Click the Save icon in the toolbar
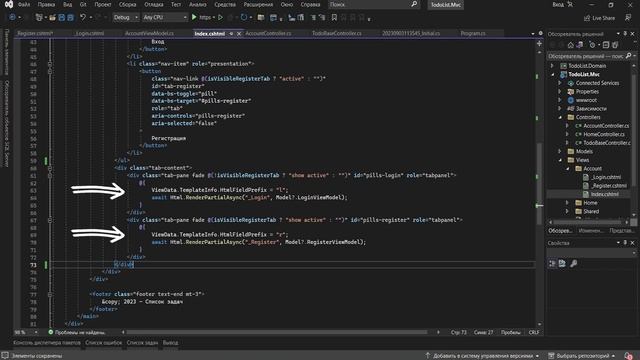The height and width of the screenshot is (360, 640). click(62, 18)
